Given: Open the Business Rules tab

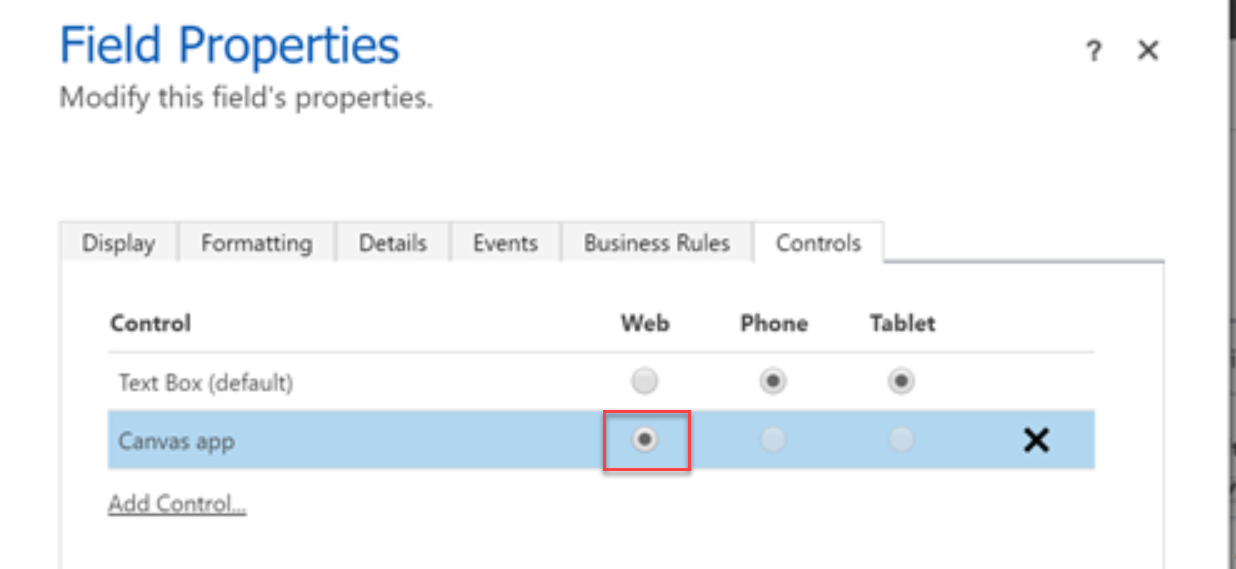Looking at the screenshot, I should pos(656,243).
